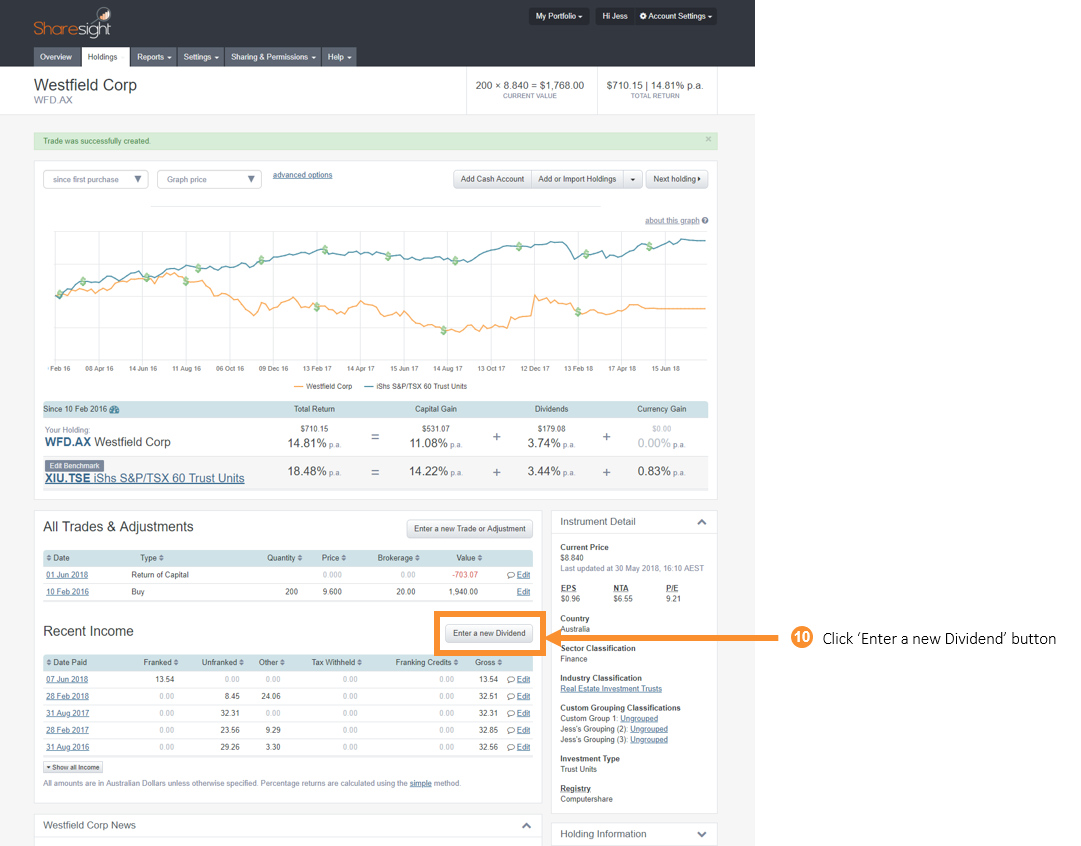
Task: Sort trades by Type column
Action: 152,558
